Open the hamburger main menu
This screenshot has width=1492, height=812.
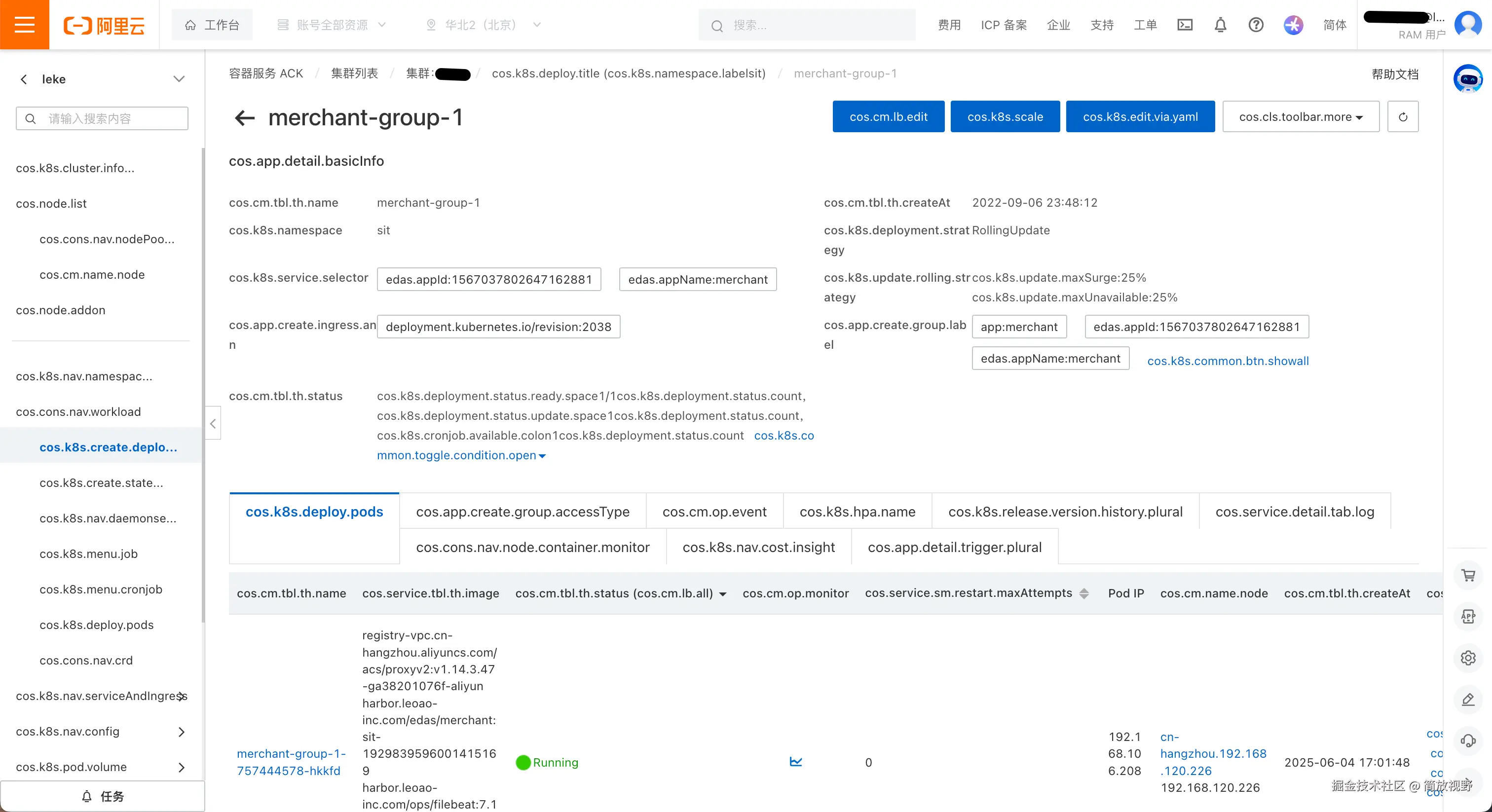pyautogui.click(x=24, y=24)
